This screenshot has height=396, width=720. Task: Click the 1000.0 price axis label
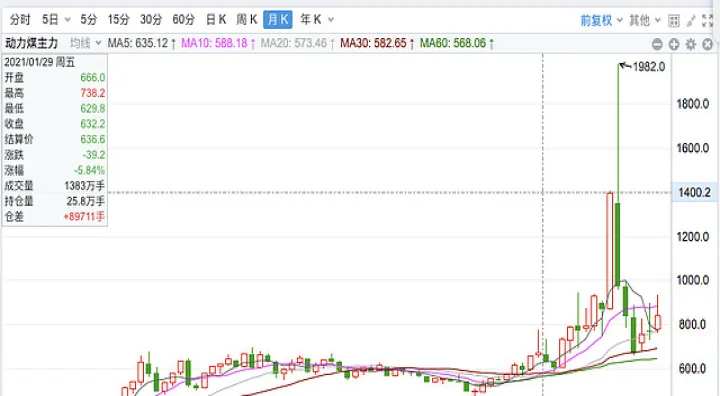pyautogui.click(x=693, y=280)
